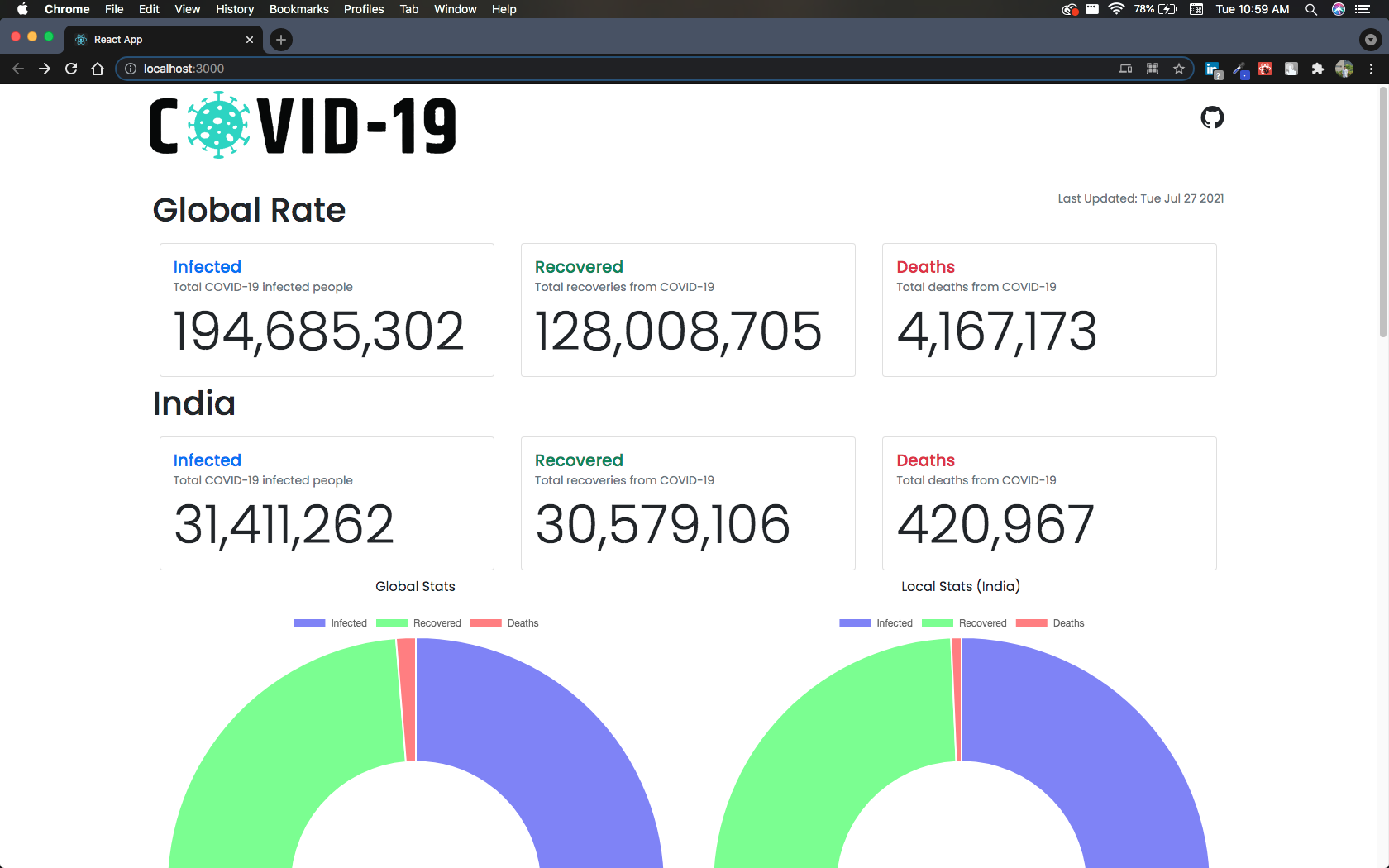Open the Tab menu
The image size is (1389, 868).
[409, 9]
